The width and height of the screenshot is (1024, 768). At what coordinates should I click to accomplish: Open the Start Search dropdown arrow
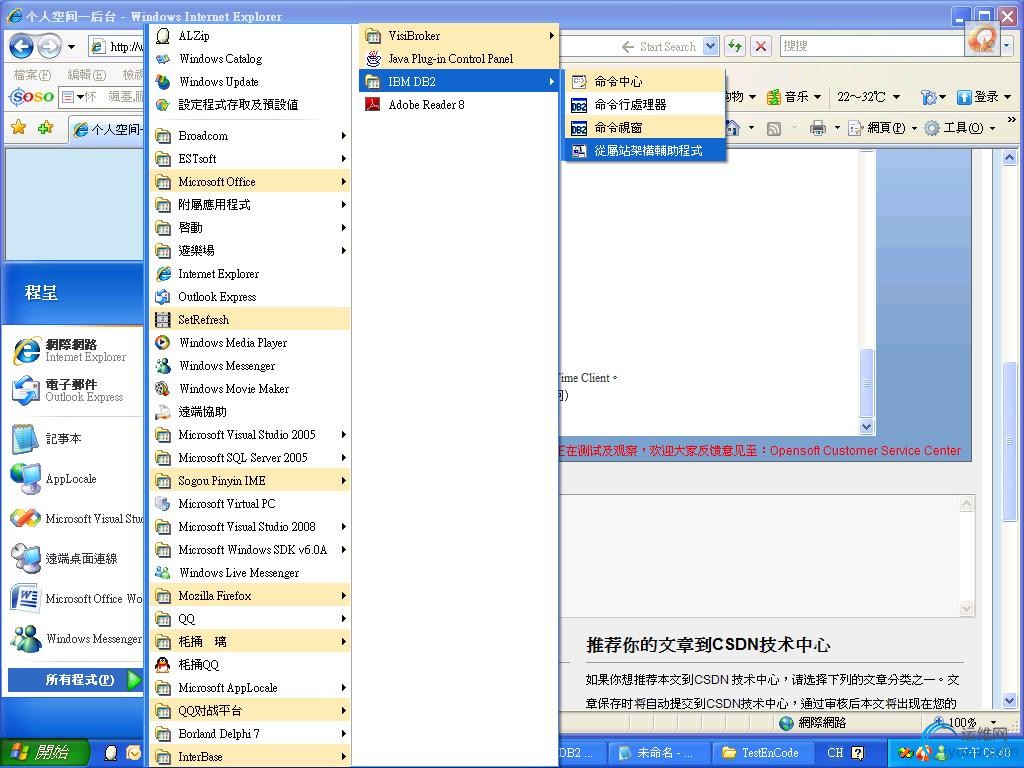coord(711,46)
